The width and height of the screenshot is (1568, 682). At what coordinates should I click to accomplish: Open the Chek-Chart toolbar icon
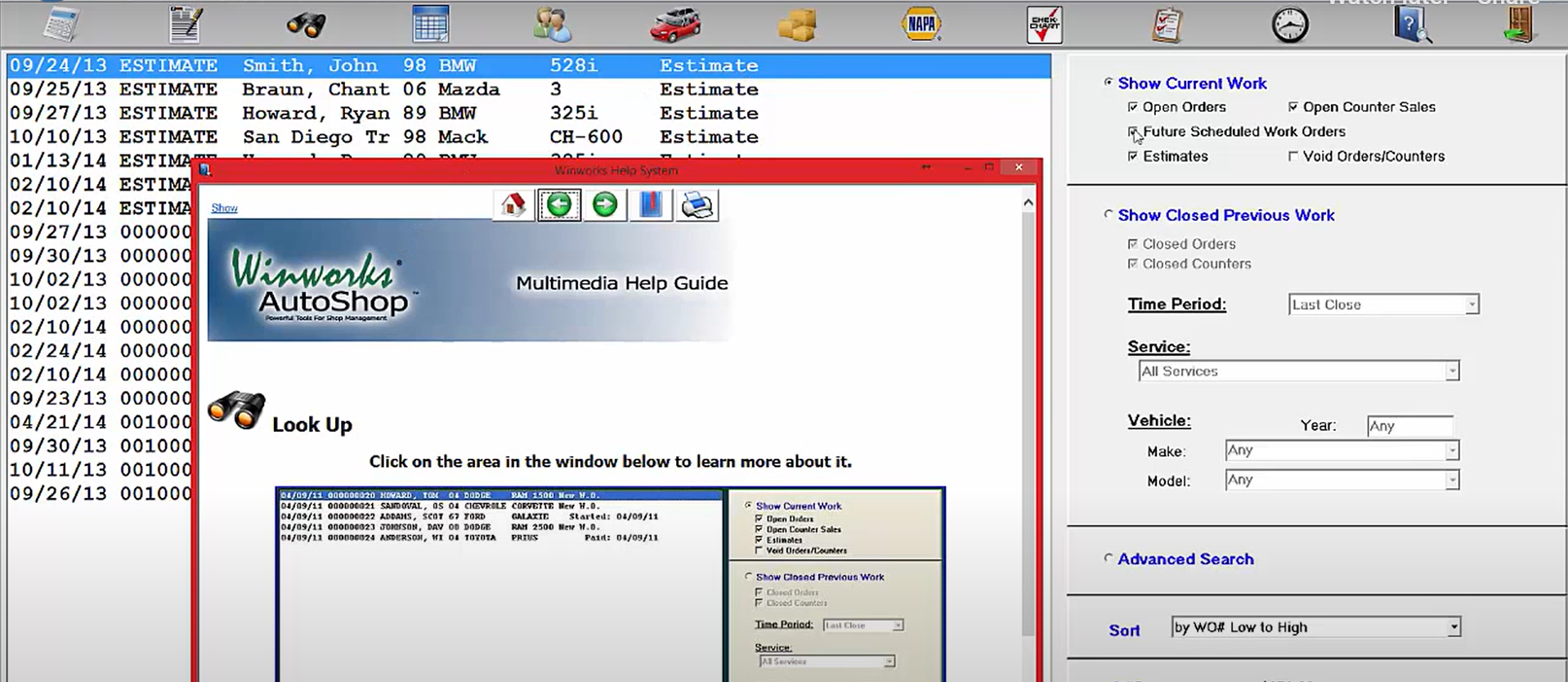click(x=1044, y=25)
